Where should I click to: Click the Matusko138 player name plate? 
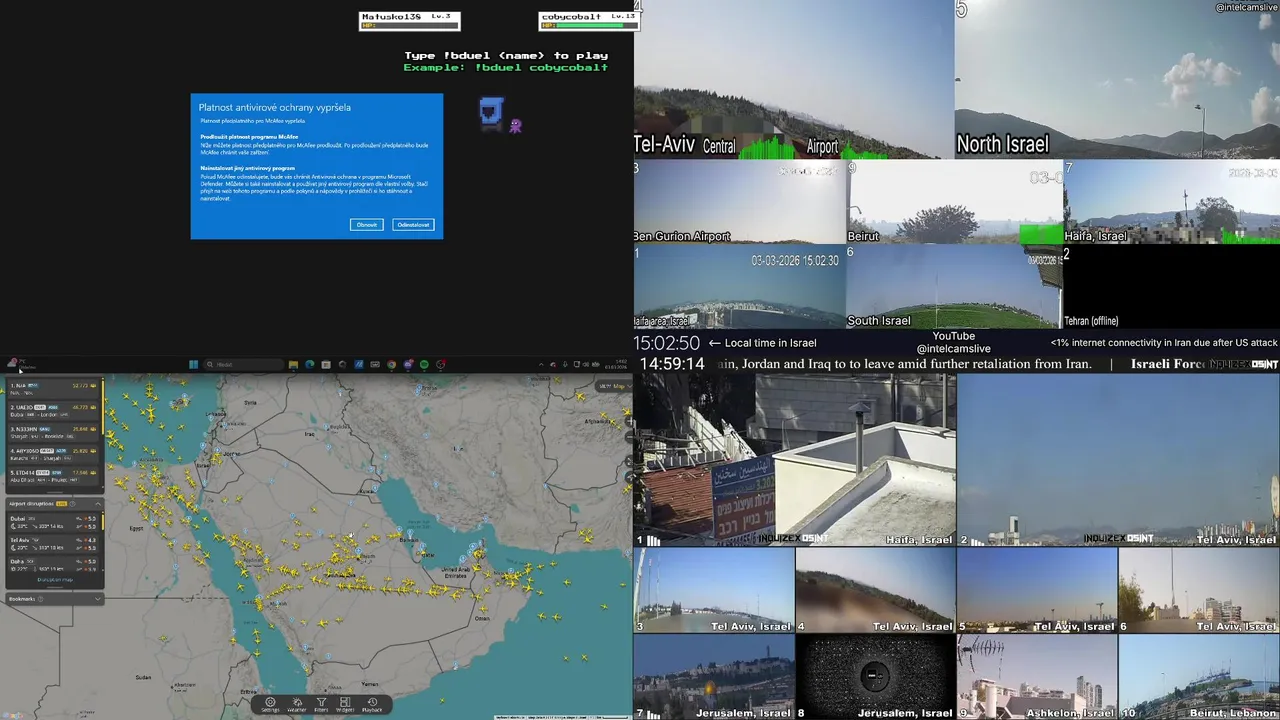coord(409,21)
